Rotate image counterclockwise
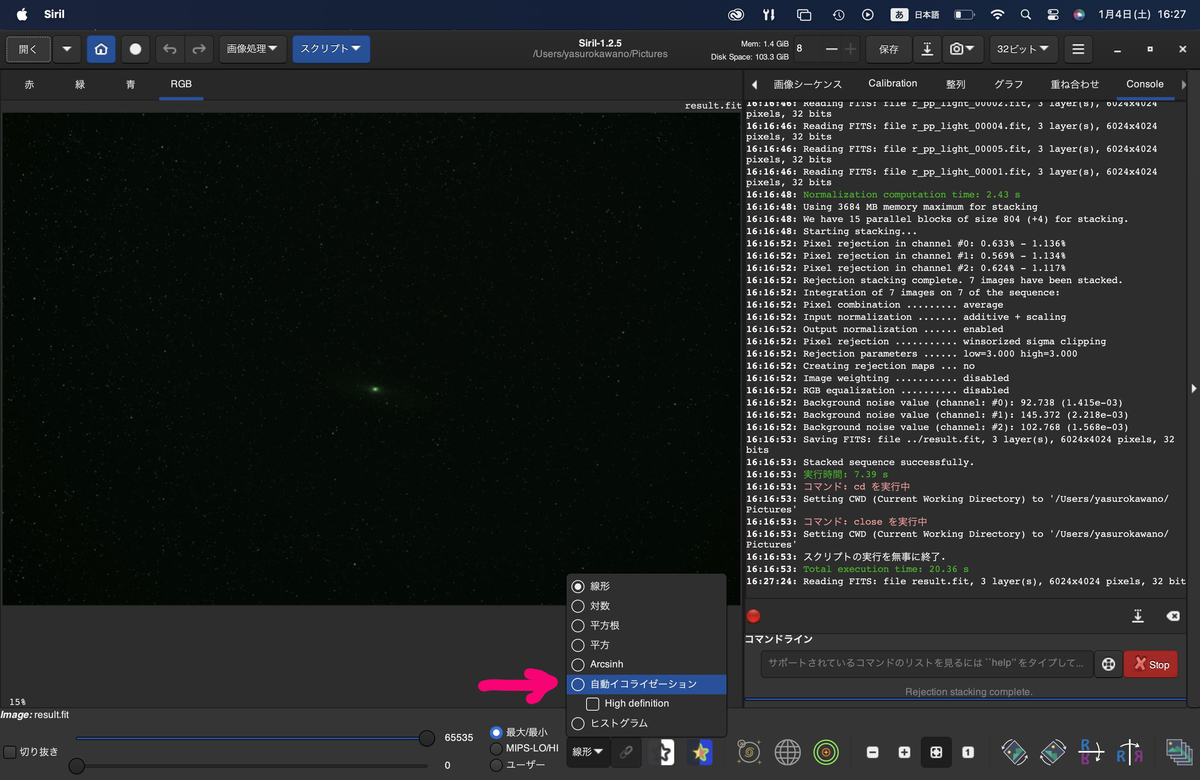The width and height of the screenshot is (1200, 780). tap(1014, 752)
